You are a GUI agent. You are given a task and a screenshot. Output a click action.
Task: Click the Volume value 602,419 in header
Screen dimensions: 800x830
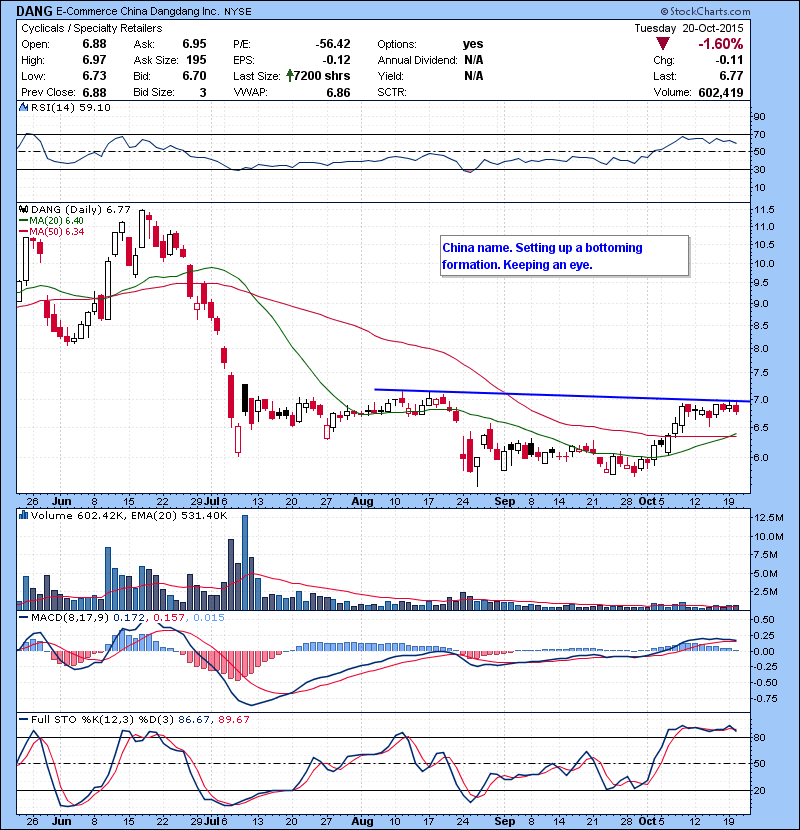pyautogui.click(x=721, y=93)
